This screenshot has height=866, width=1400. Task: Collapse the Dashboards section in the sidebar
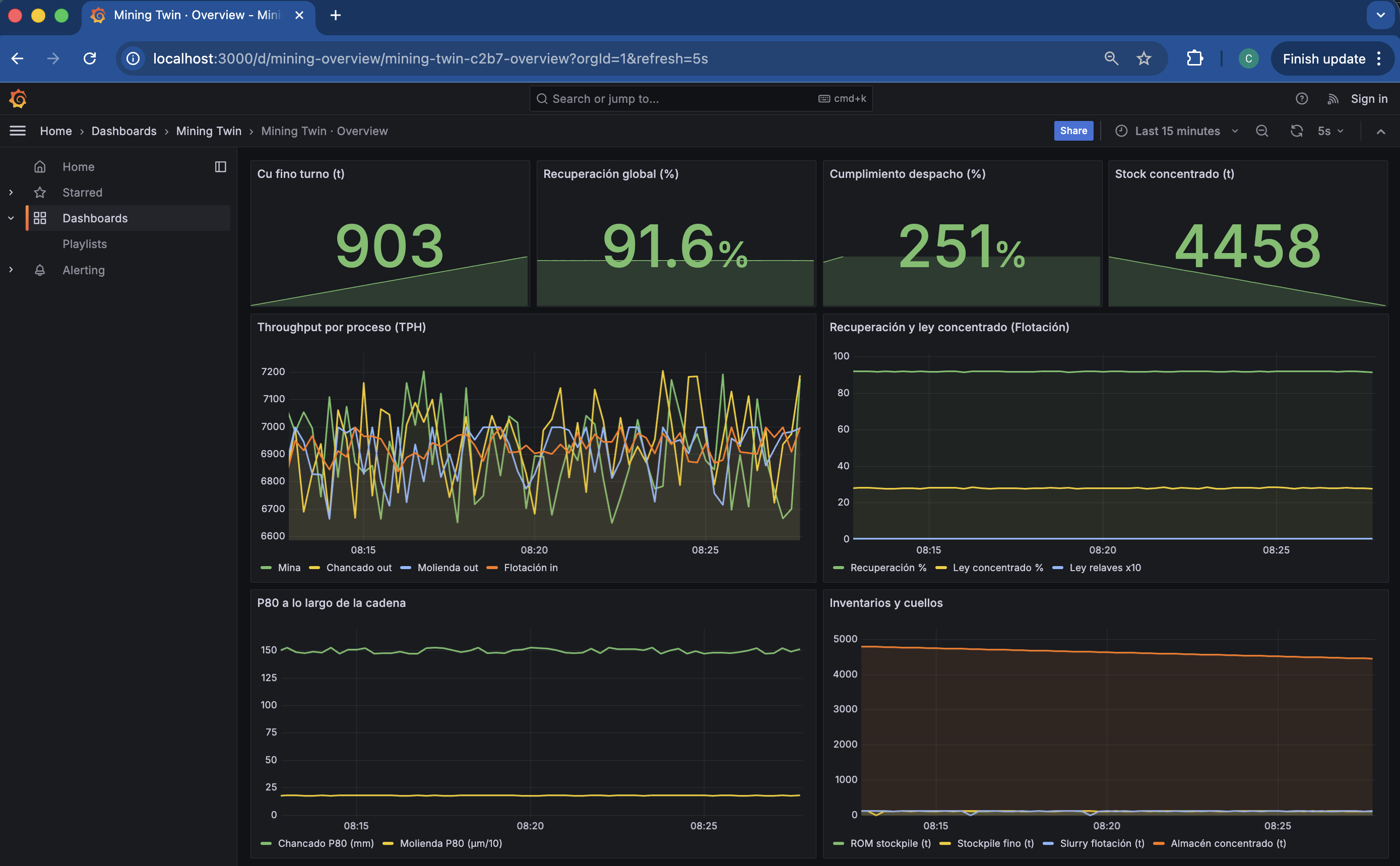pyautogui.click(x=11, y=218)
